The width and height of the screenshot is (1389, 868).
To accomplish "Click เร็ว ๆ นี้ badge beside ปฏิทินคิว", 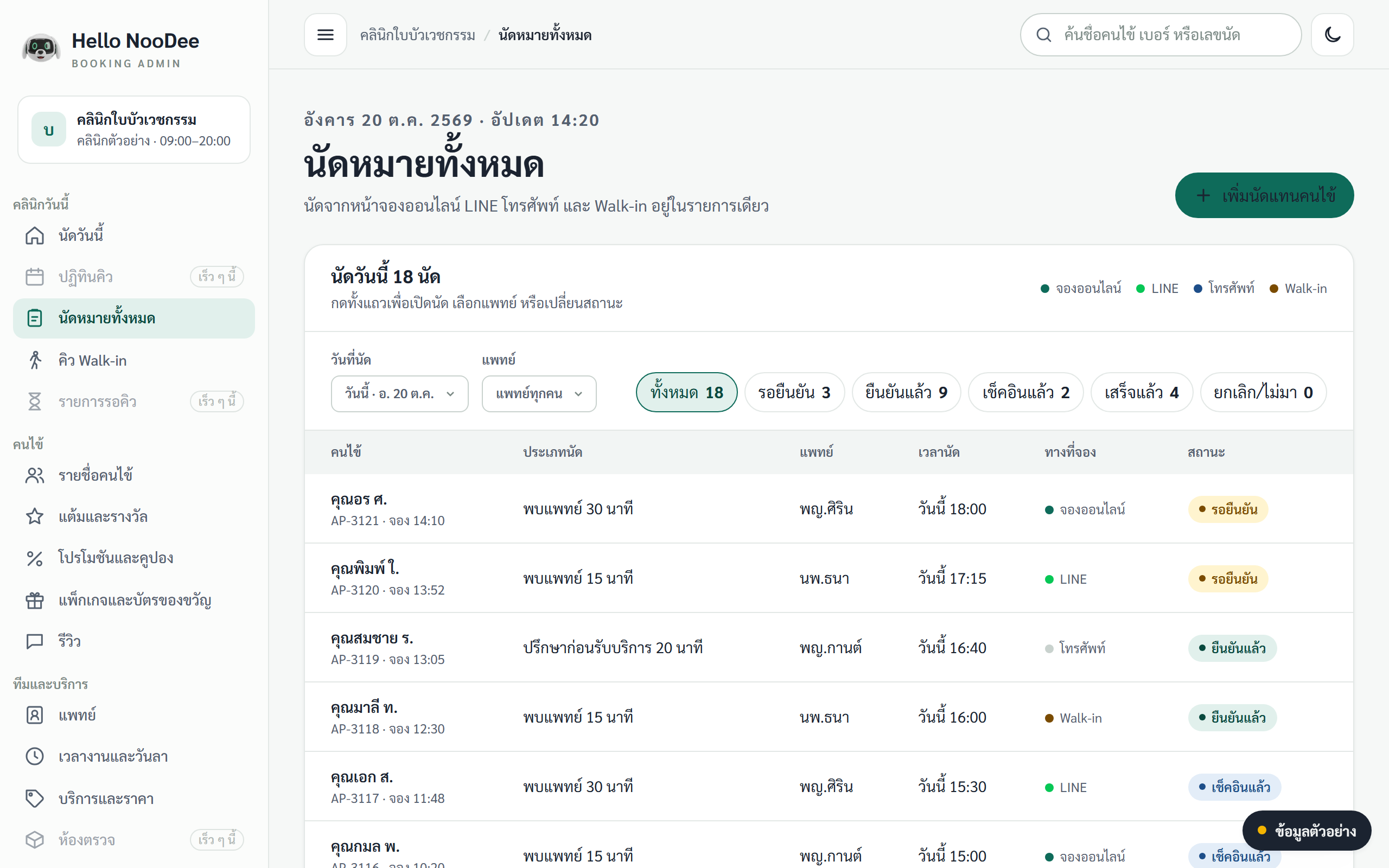I will pyautogui.click(x=217, y=277).
